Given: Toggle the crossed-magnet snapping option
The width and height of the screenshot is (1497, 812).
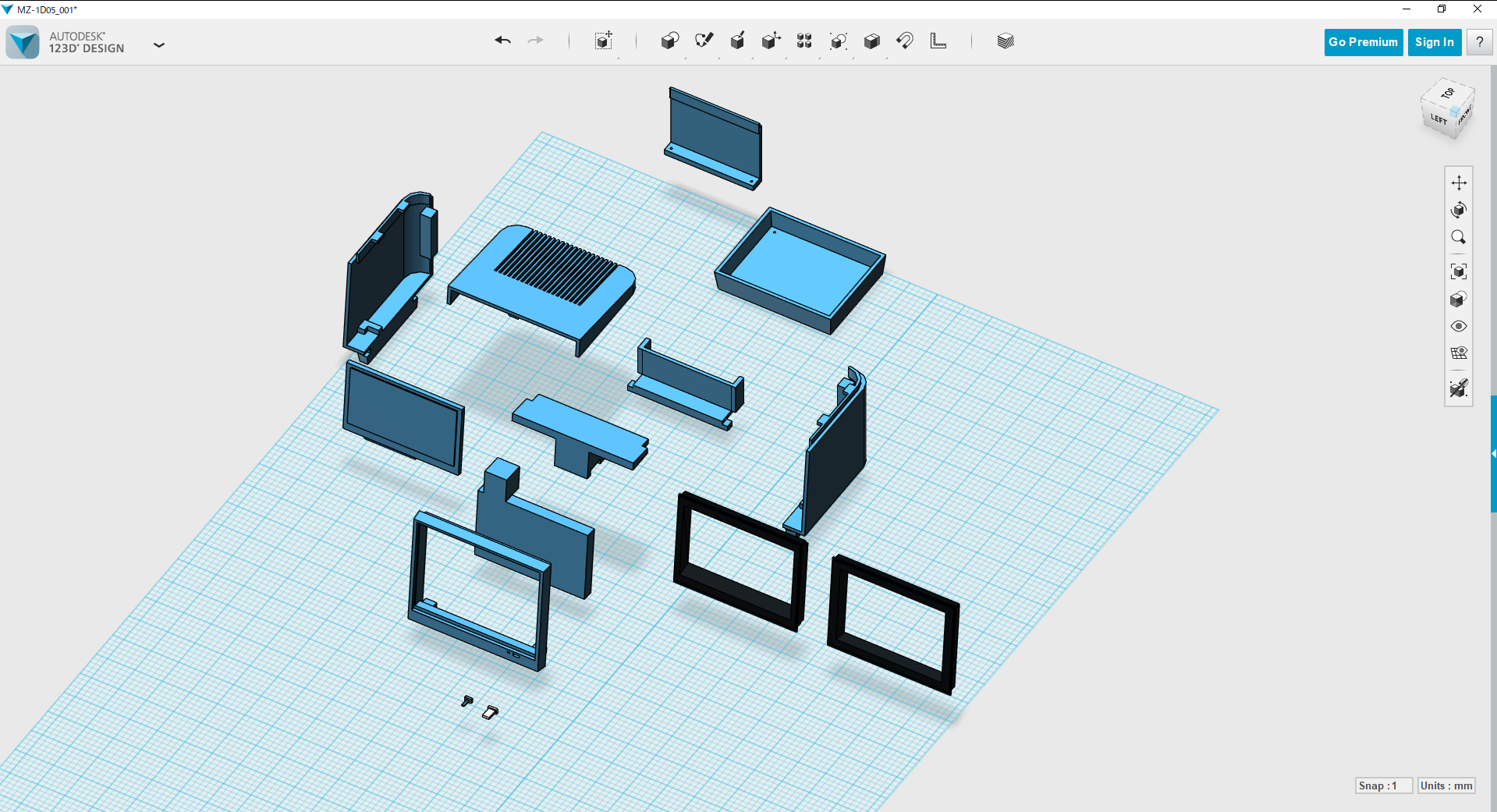Looking at the screenshot, I should [1459, 388].
